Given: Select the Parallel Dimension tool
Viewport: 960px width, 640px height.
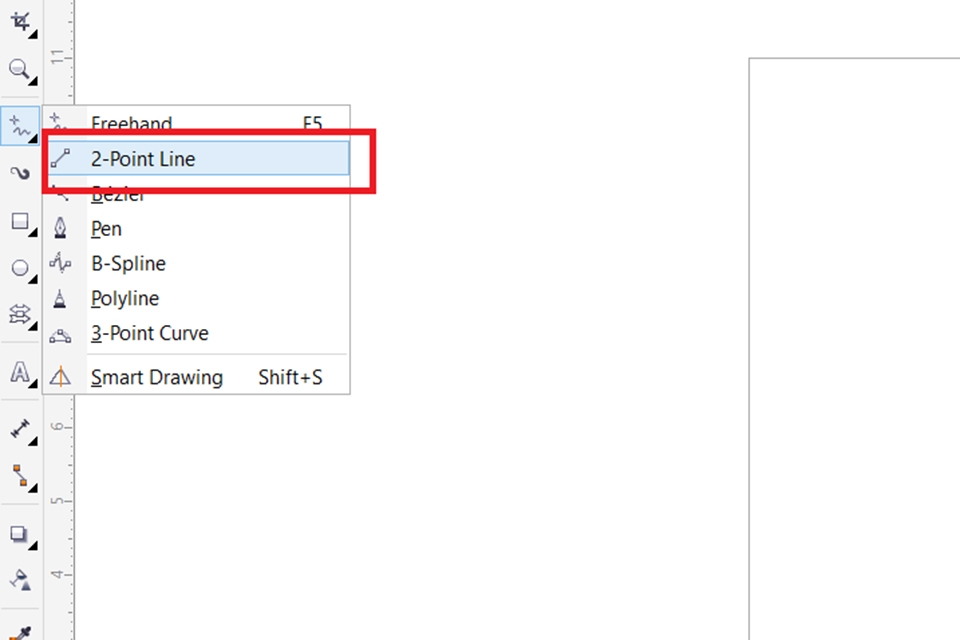Looking at the screenshot, I should point(19,429).
